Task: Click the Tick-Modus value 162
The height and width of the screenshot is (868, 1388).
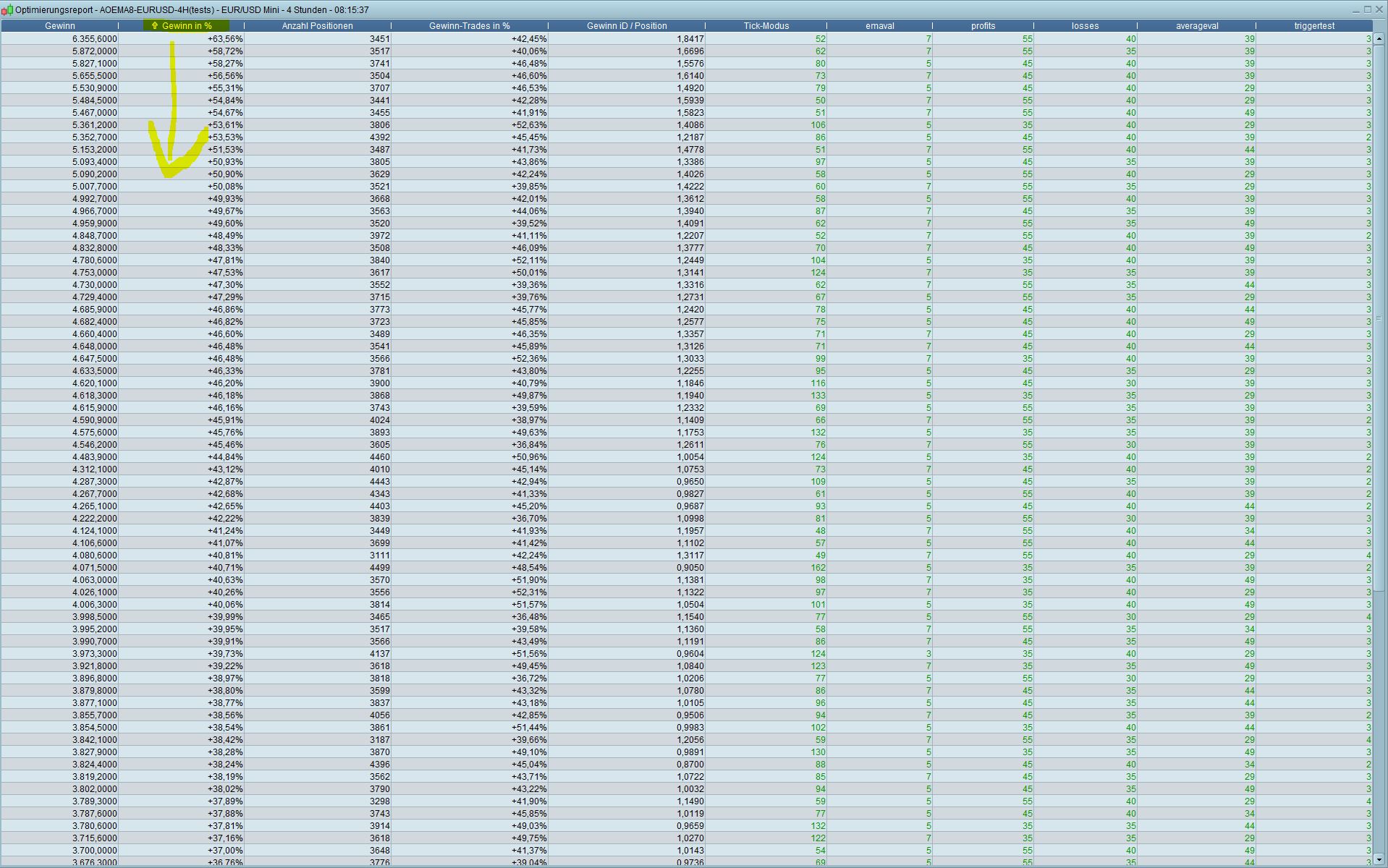Action: (818, 568)
